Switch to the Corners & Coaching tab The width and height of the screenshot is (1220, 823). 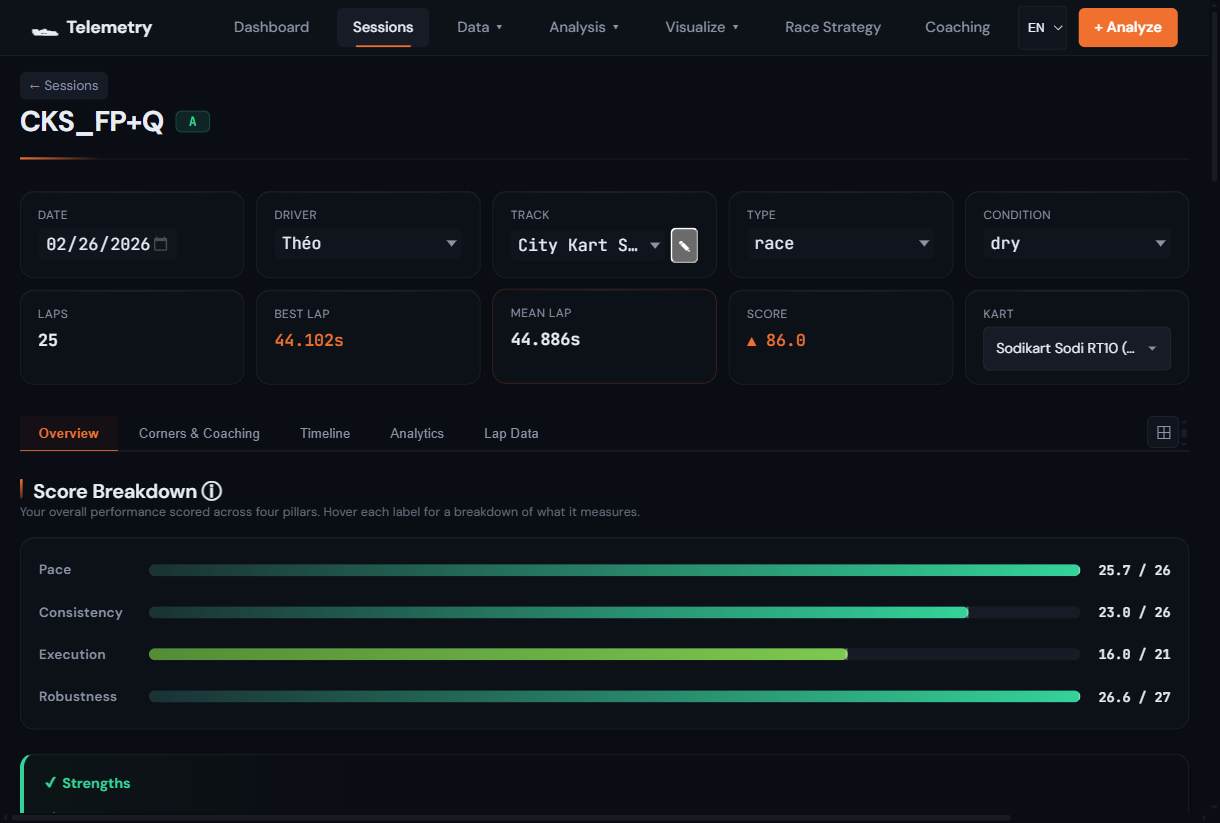point(199,433)
